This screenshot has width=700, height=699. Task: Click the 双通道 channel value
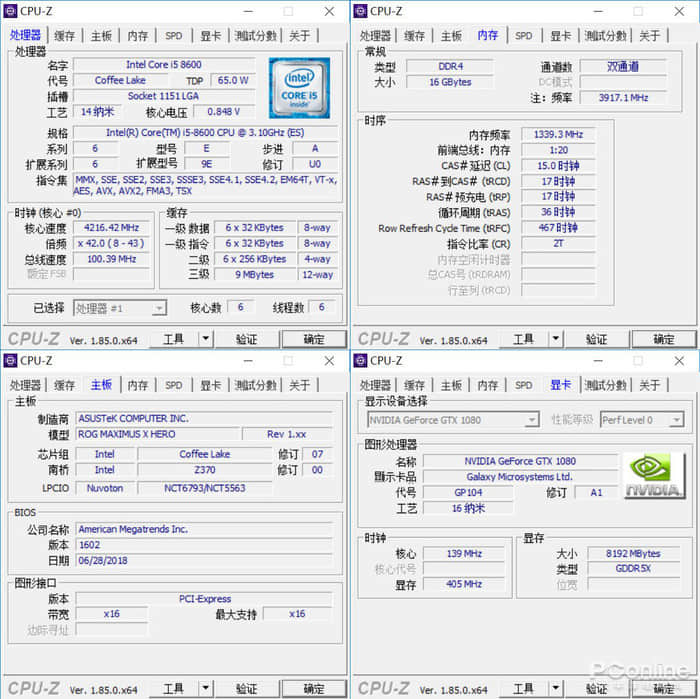coord(623,67)
